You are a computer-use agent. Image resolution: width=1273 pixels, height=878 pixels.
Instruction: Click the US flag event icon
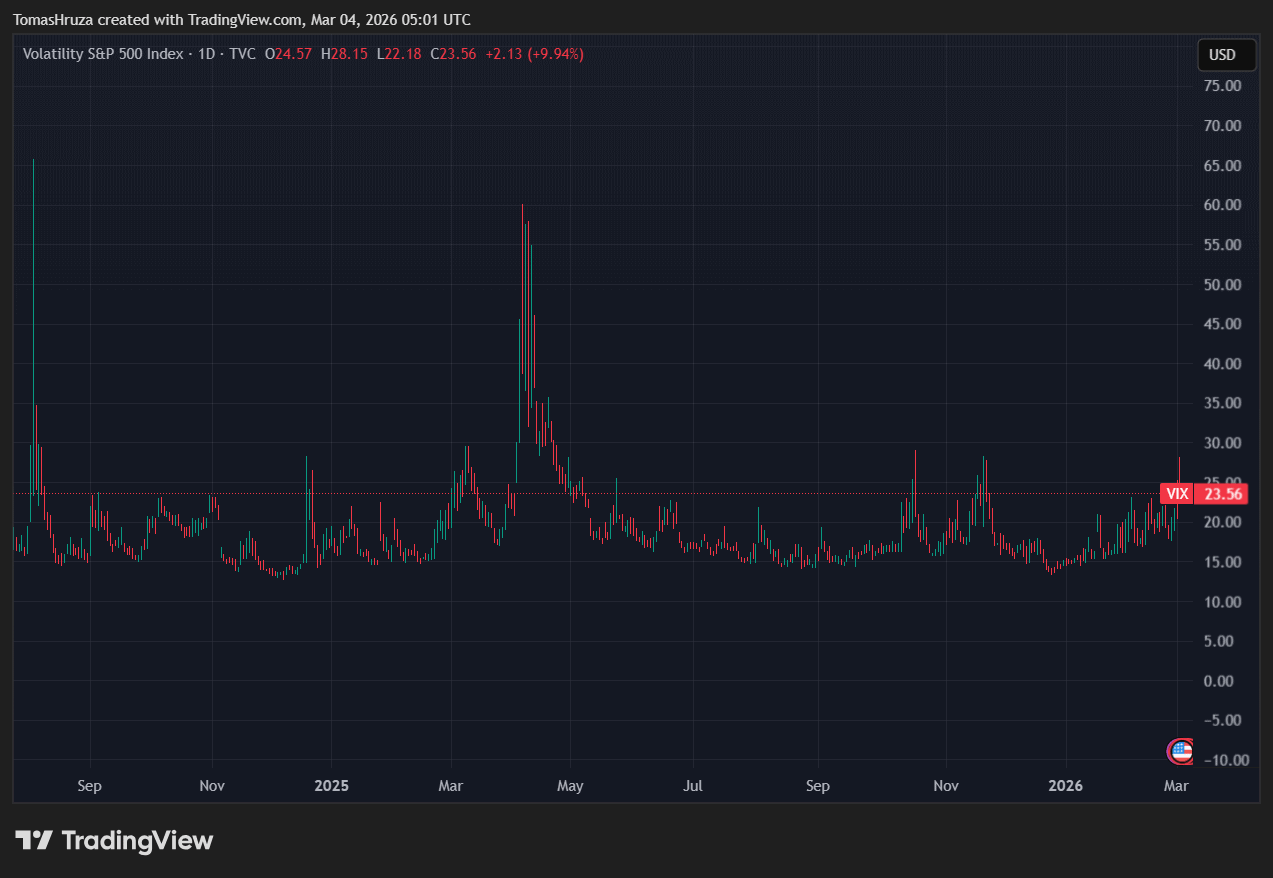(1181, 751)
